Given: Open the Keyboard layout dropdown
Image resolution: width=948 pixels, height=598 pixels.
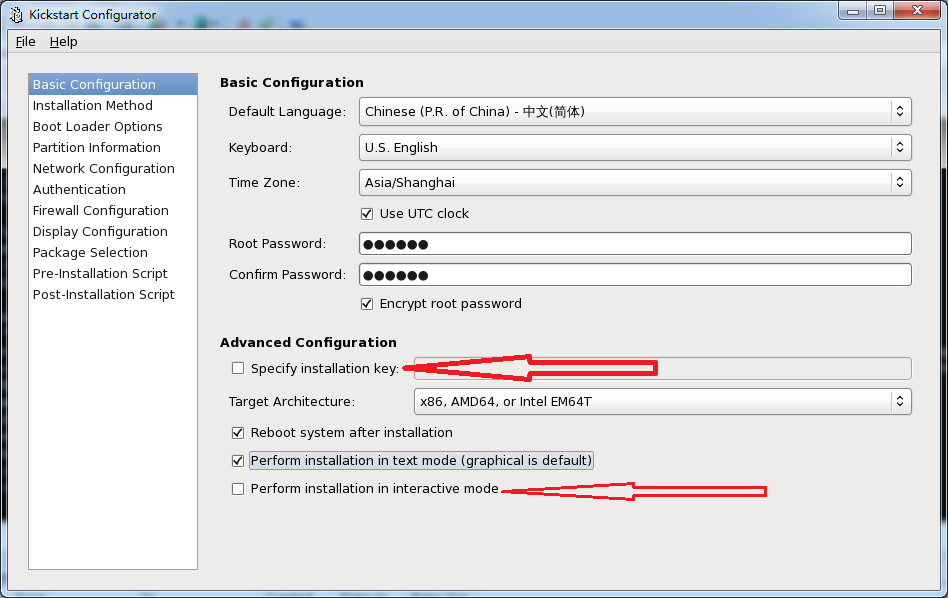Looking at the screenshot, I should (x=634, y=147).
